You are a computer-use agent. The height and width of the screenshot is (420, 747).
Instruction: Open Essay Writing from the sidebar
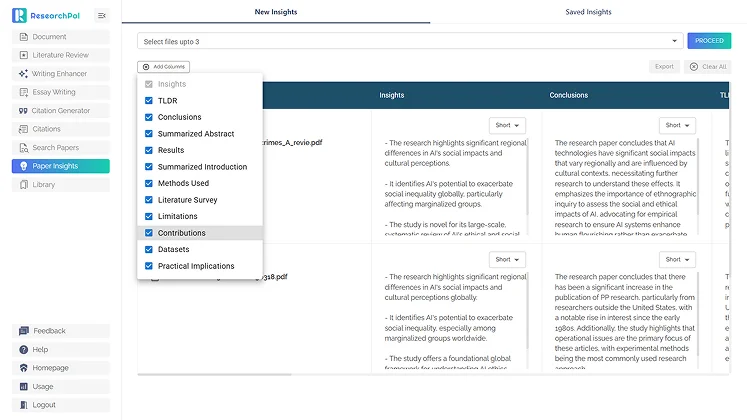click(x=61, y=92)
